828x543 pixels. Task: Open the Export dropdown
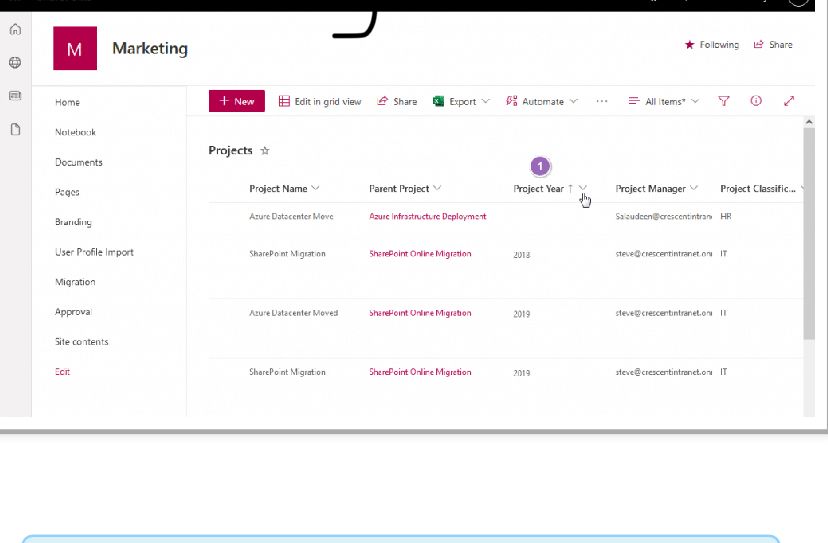pos(461,101)
